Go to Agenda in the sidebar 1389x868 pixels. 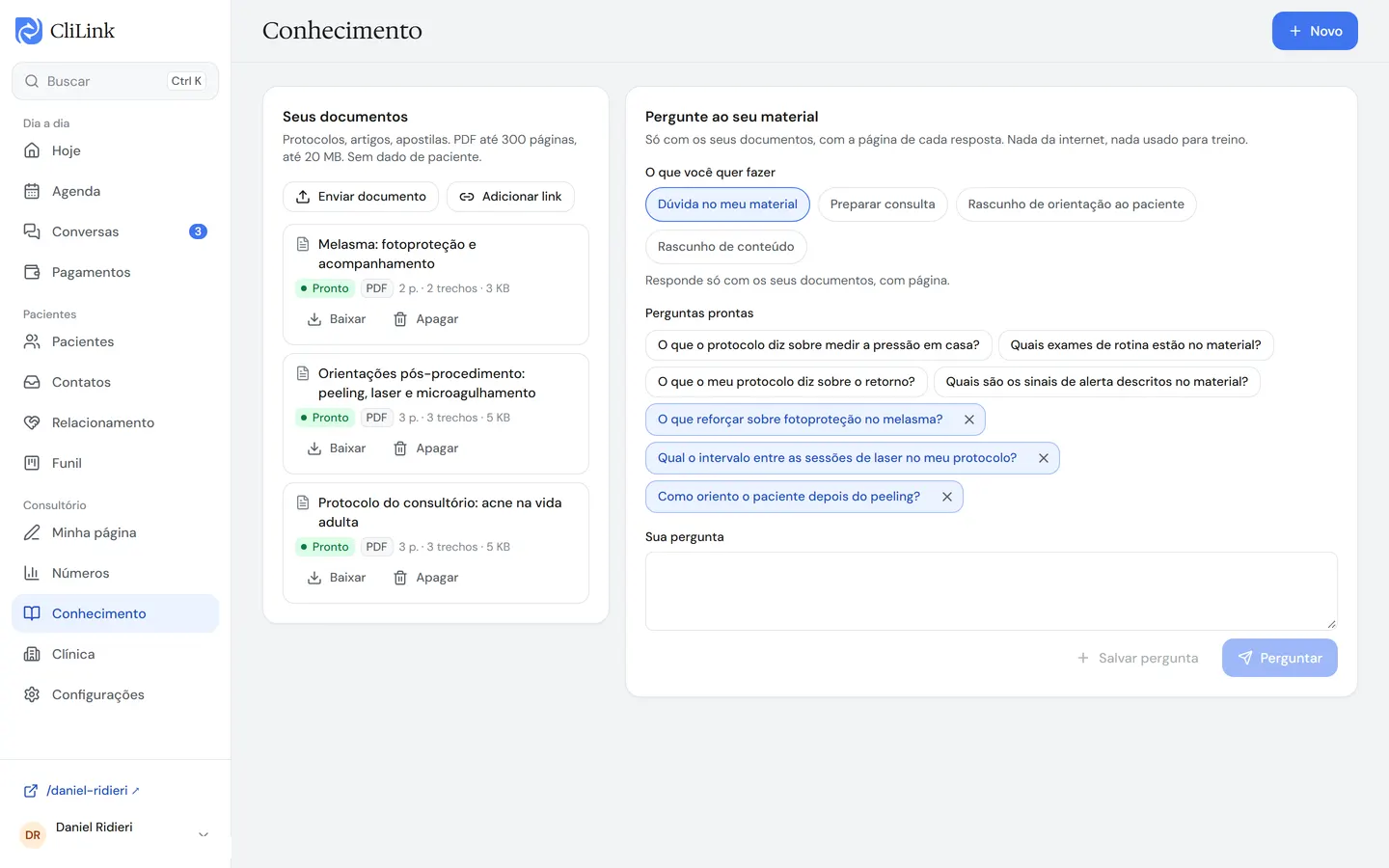tap(115, 191)
